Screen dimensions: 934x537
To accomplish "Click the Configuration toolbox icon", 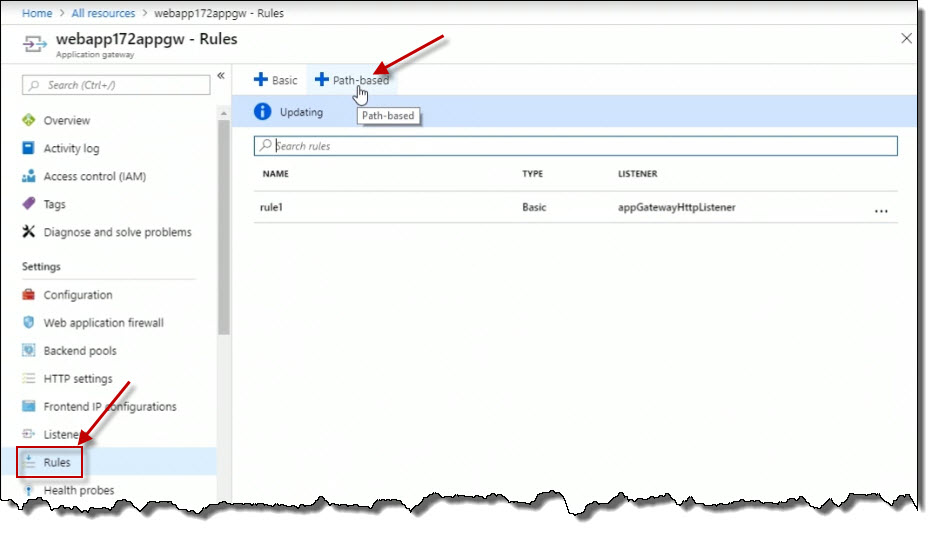I will click(x=29, y=294).
